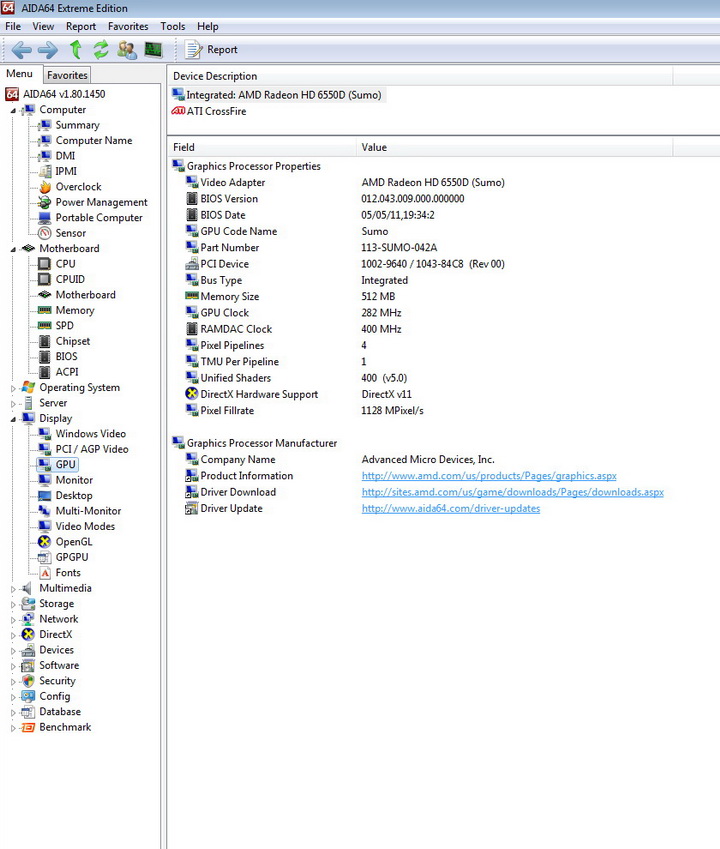This screenshot has height=849, width=720.
Task: Expand the Server tree node
Action: pos(13,403)
